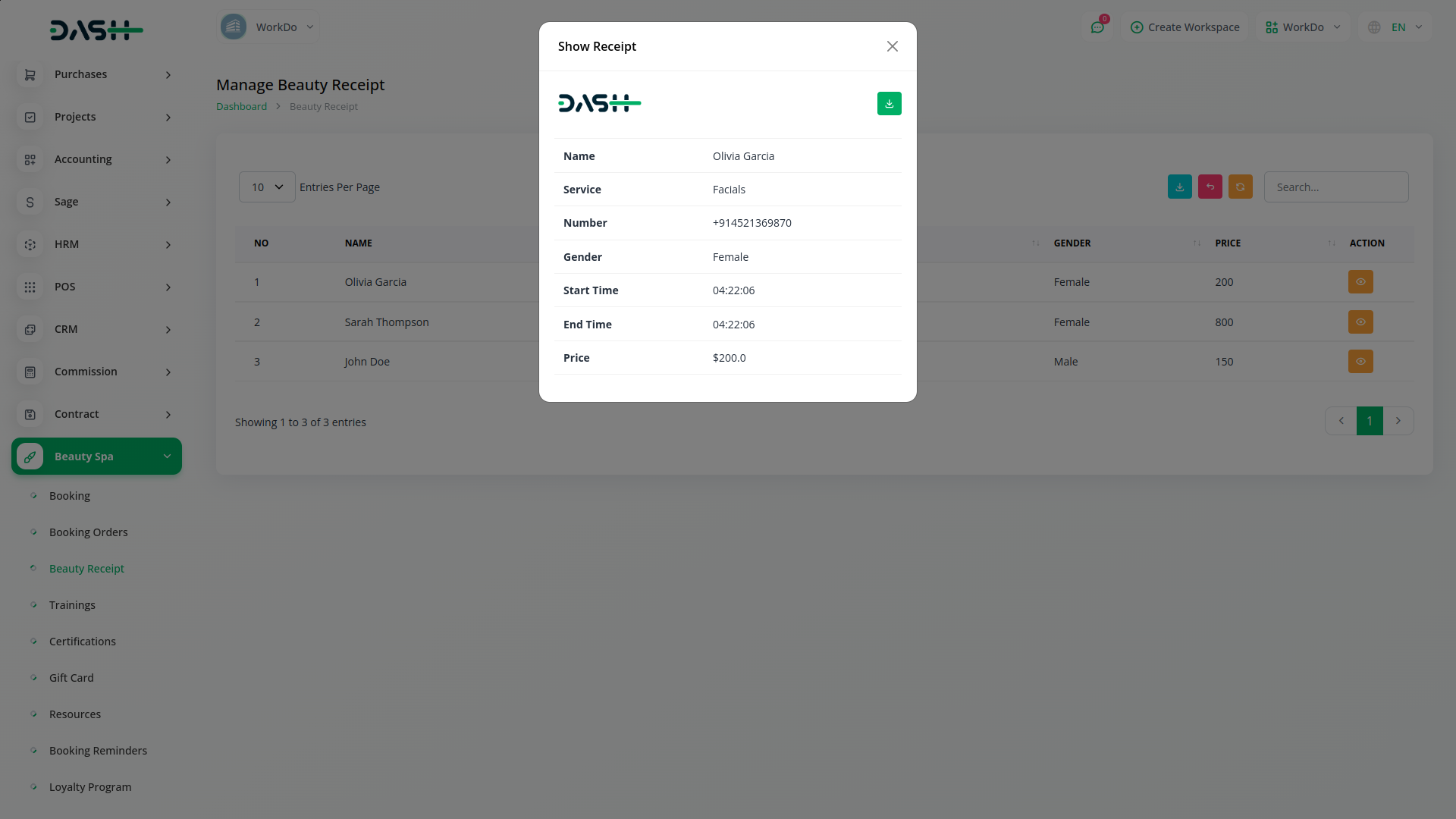Click the chat messages icon in header
1456x819 pixels.
[x=1097, y=27]
